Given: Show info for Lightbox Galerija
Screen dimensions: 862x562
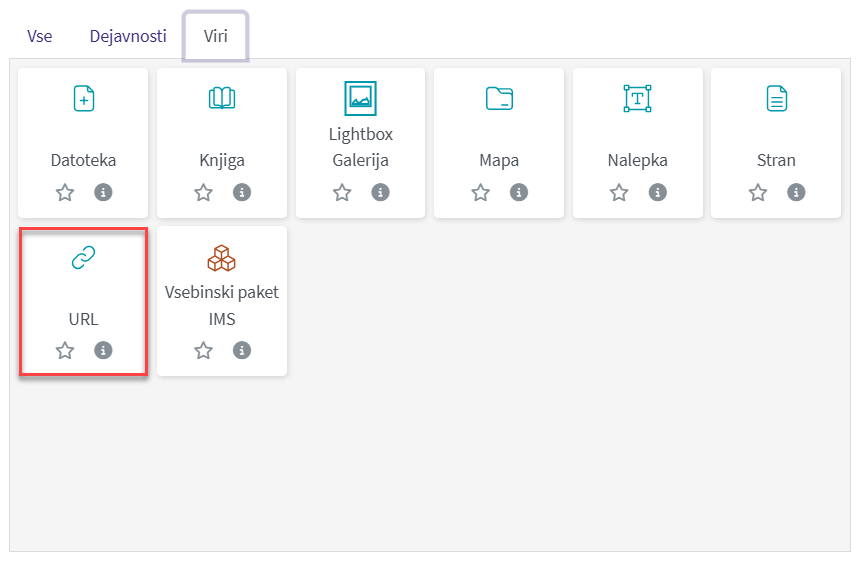Looking at the screenshot, I should (380, 192).
